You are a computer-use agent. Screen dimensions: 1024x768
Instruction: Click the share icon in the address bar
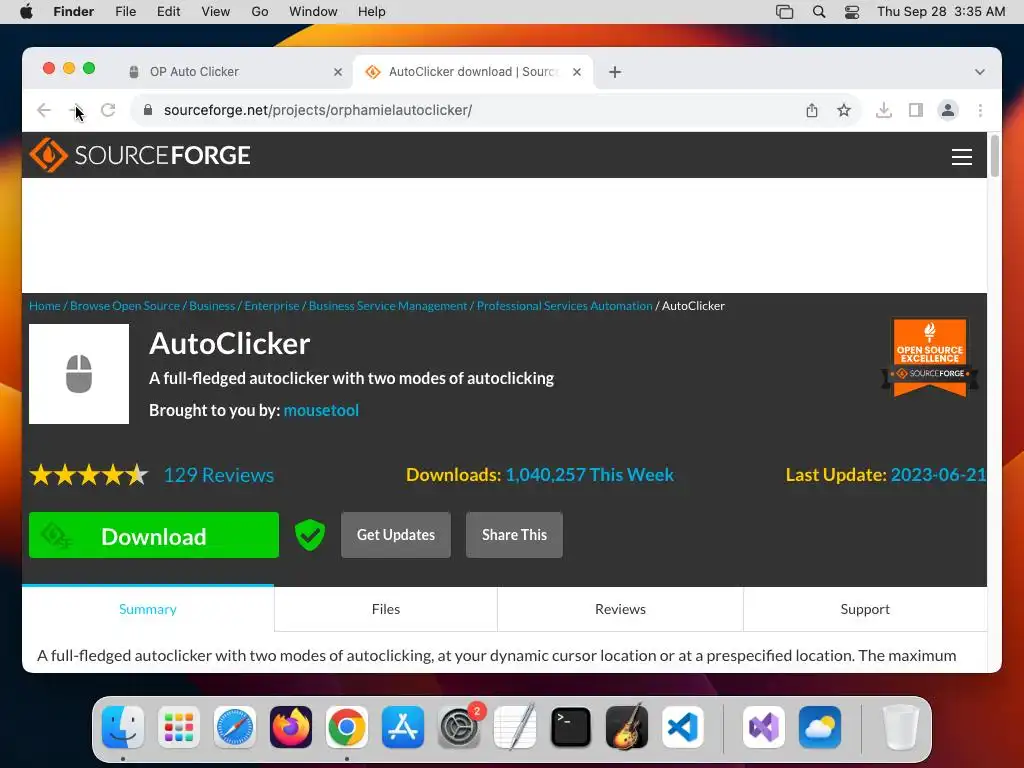pyautogui.click(x=812, y=110)
